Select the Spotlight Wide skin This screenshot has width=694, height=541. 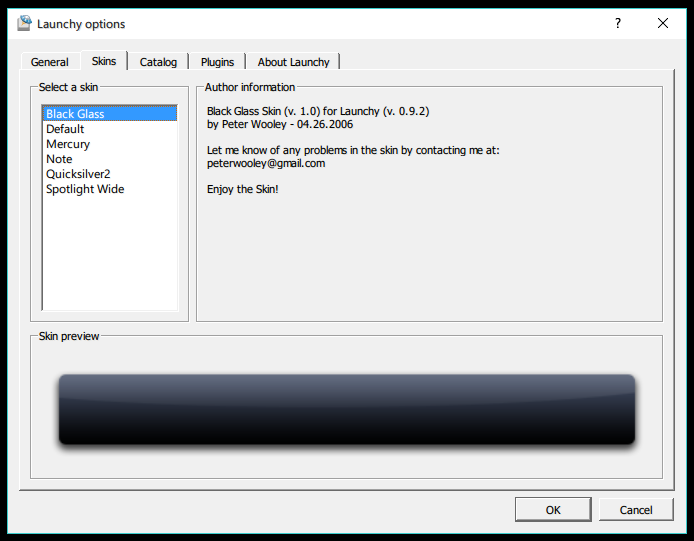coord(85,189)
